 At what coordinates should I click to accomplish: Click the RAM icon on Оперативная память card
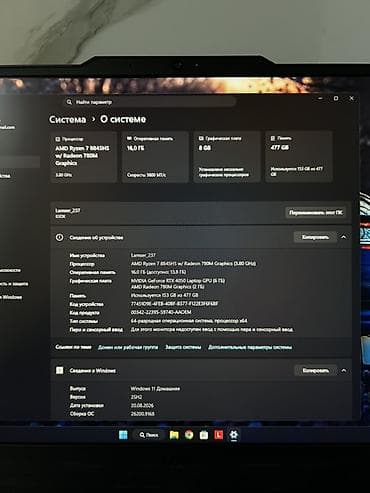[x=129, y=138]
